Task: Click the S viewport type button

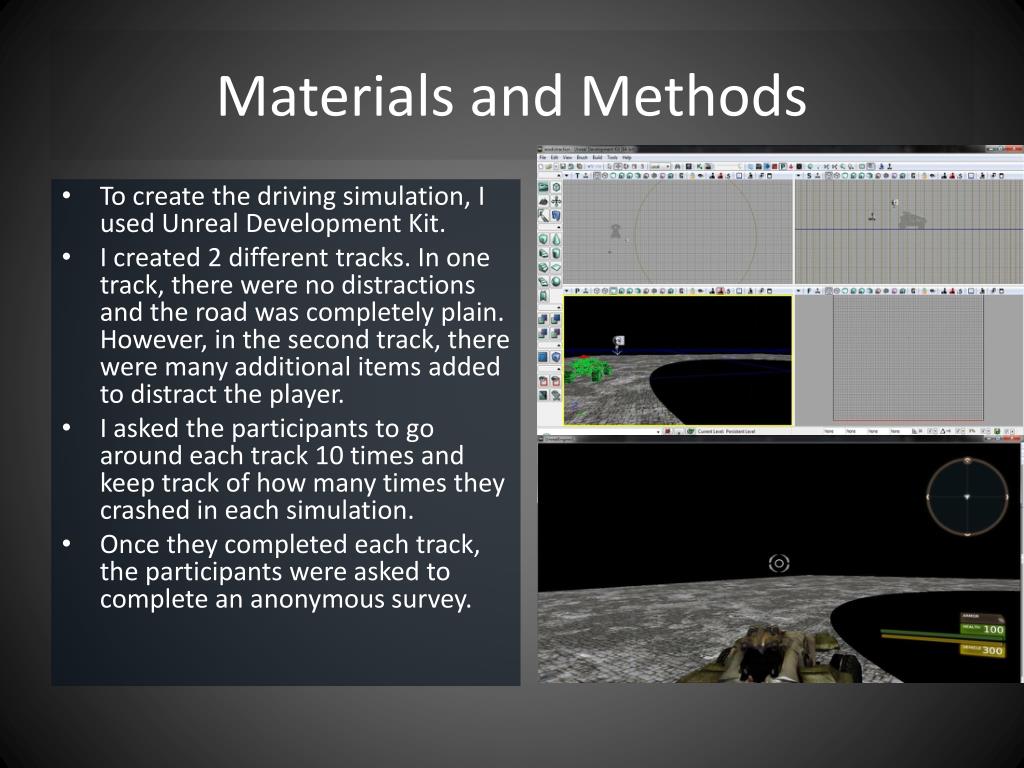Action: pyautogui.click(x=810, y=176)
